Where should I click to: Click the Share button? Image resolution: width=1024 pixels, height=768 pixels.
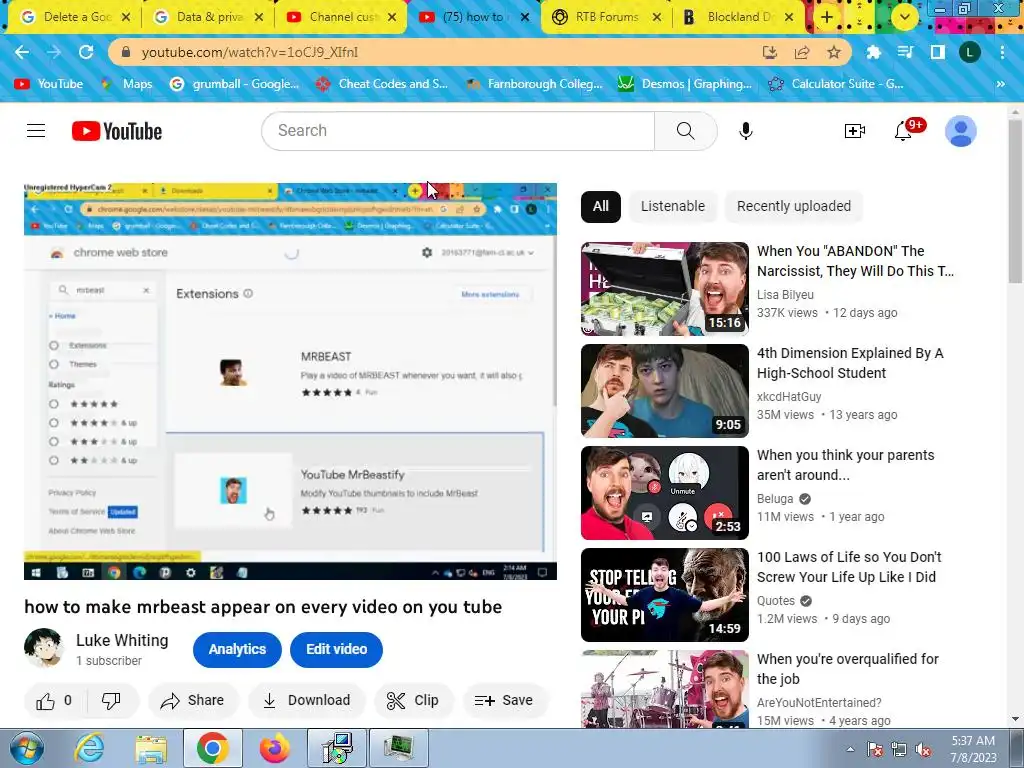pyautogui.click(x=193, y=701)
